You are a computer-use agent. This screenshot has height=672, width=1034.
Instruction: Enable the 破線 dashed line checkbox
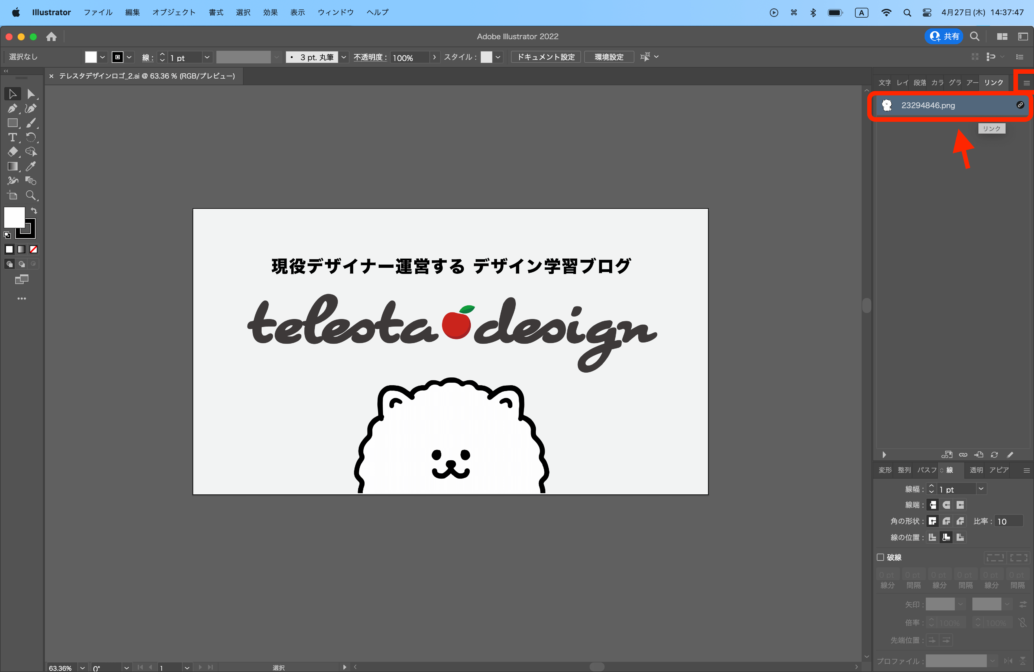point(880,557)
